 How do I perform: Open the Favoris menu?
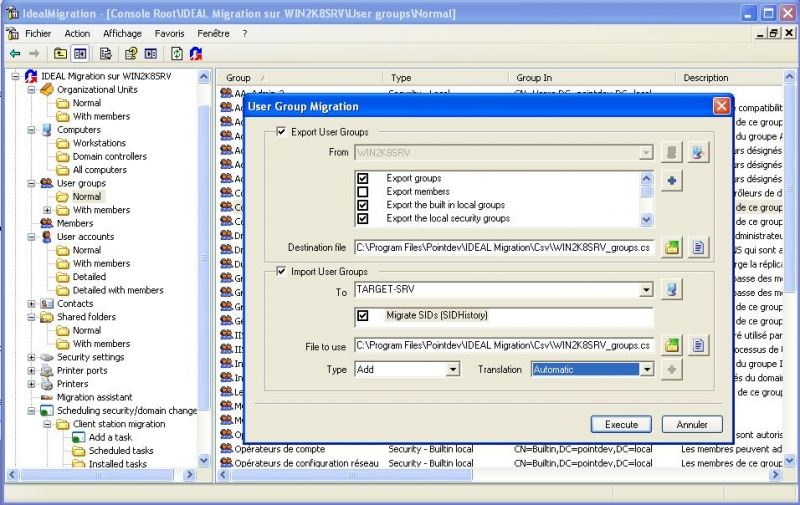170,33
